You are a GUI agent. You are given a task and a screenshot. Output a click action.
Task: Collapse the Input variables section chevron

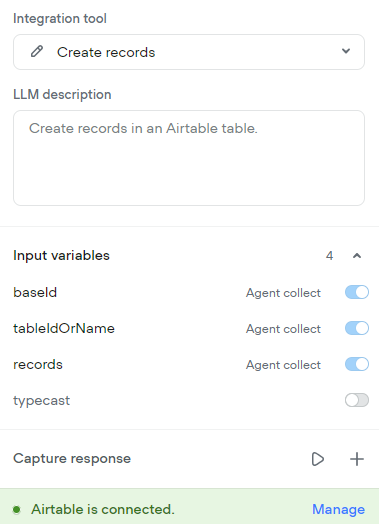(357, 256)
